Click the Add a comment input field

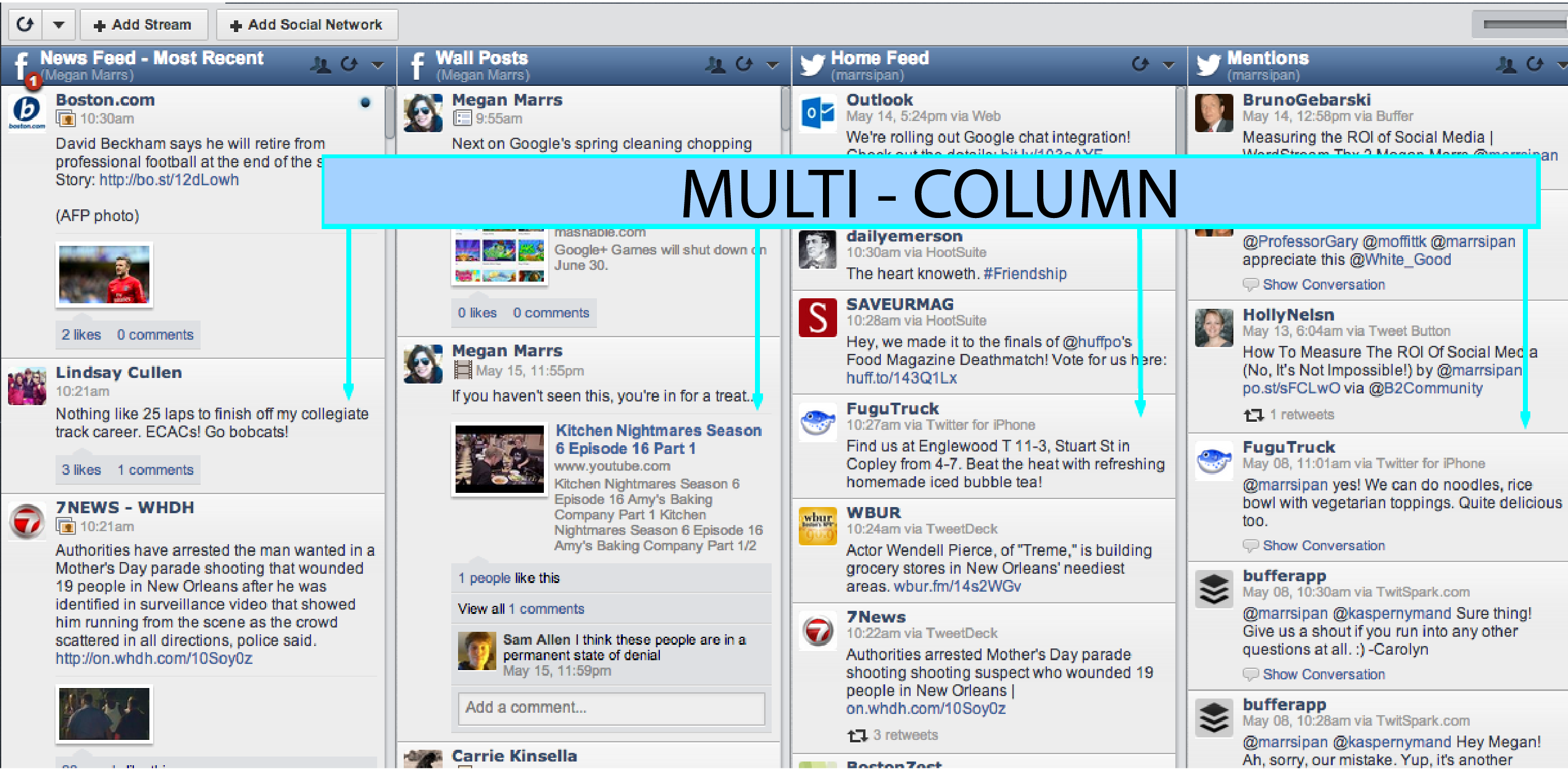click(x=611, y=708)
